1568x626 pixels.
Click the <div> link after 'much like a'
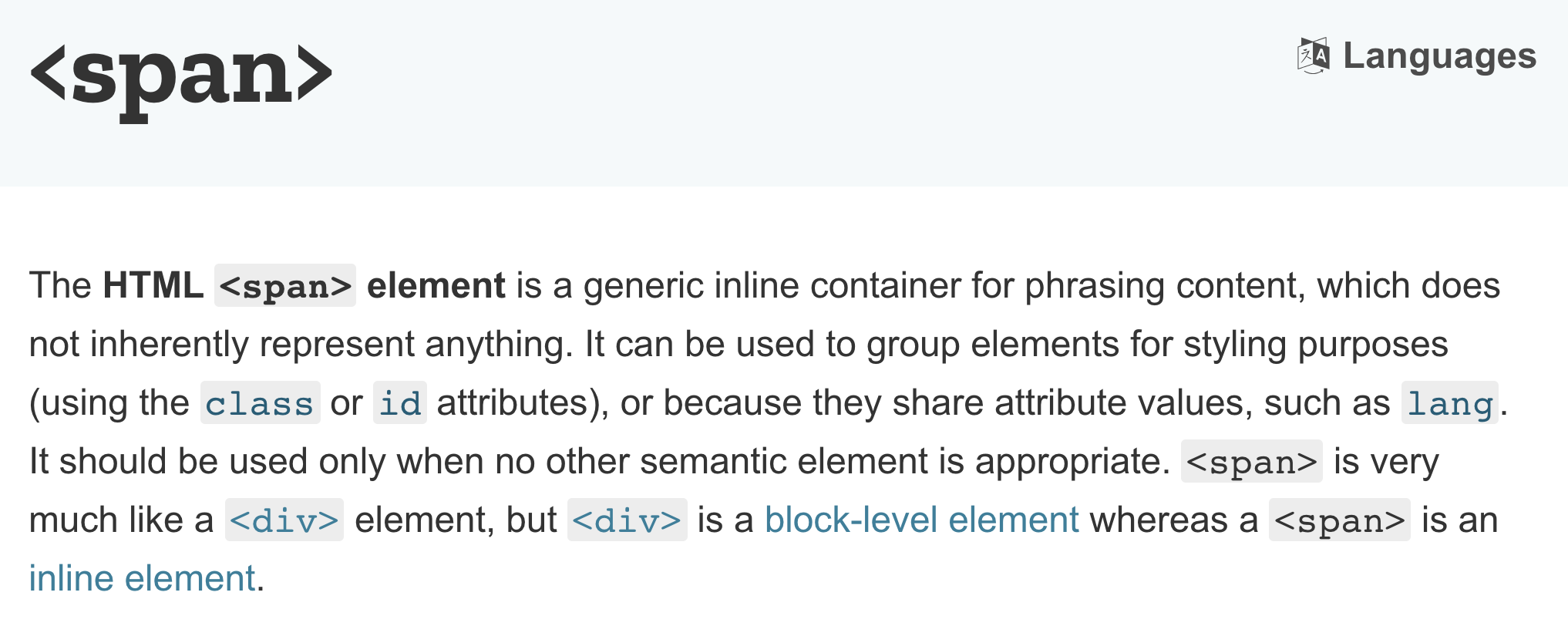[284, 520]
